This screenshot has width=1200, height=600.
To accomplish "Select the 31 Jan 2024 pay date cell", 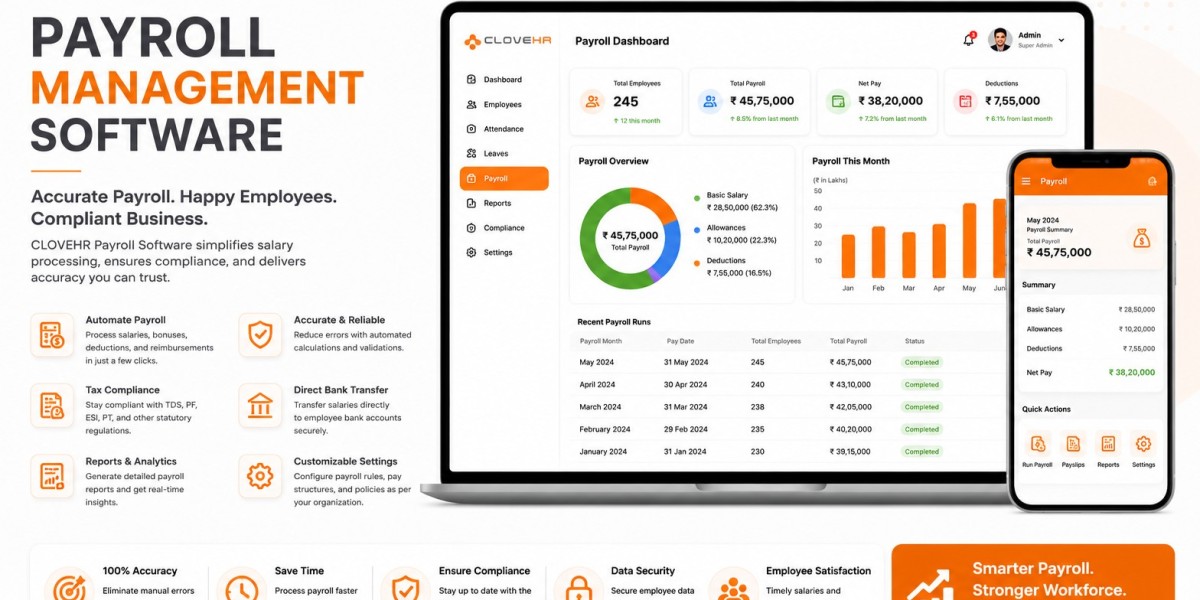I will [686, 452].
